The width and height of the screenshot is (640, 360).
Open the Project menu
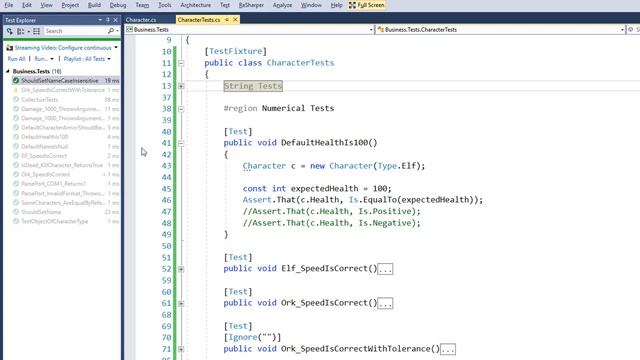70,5
